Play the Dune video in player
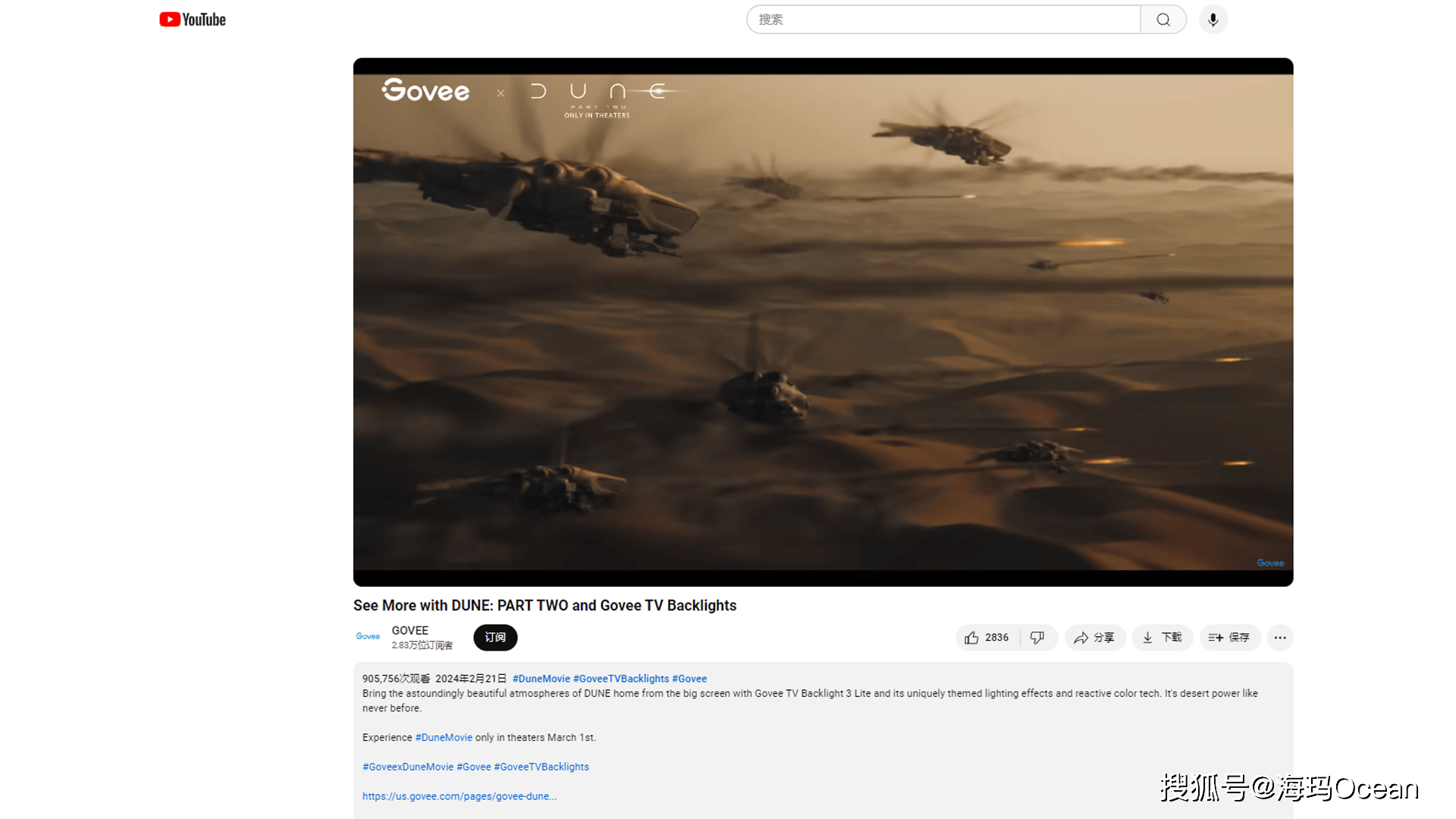 click(823, 322)
